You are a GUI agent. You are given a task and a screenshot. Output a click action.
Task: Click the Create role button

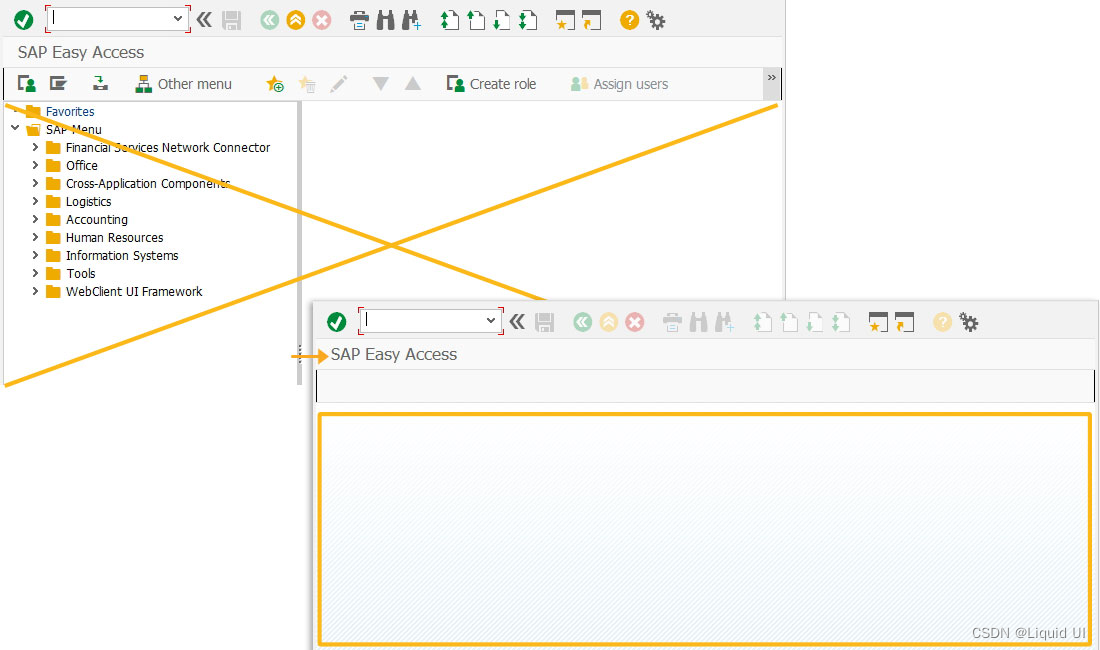point(491,84)
